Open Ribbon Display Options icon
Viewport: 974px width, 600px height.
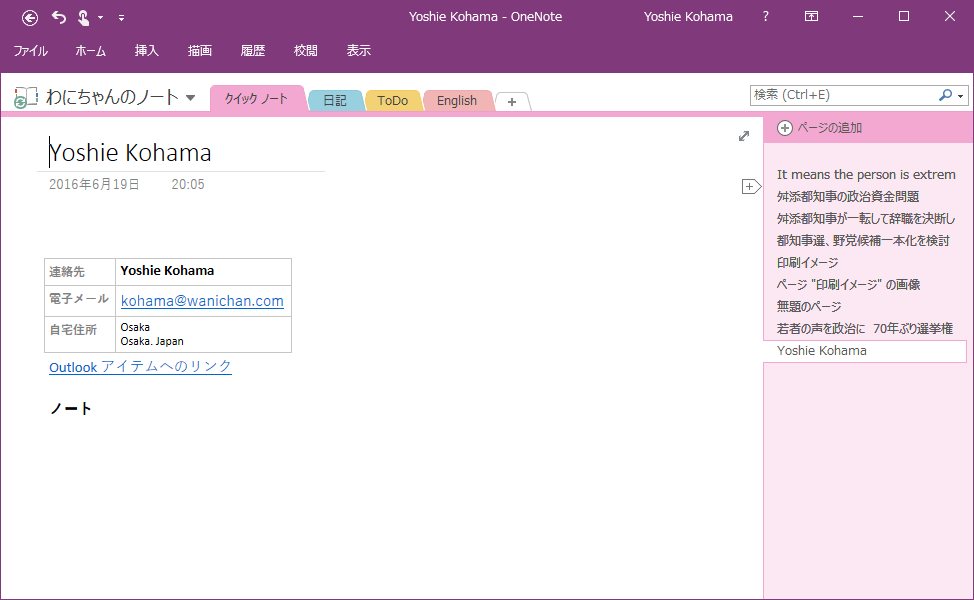[811, 17]
